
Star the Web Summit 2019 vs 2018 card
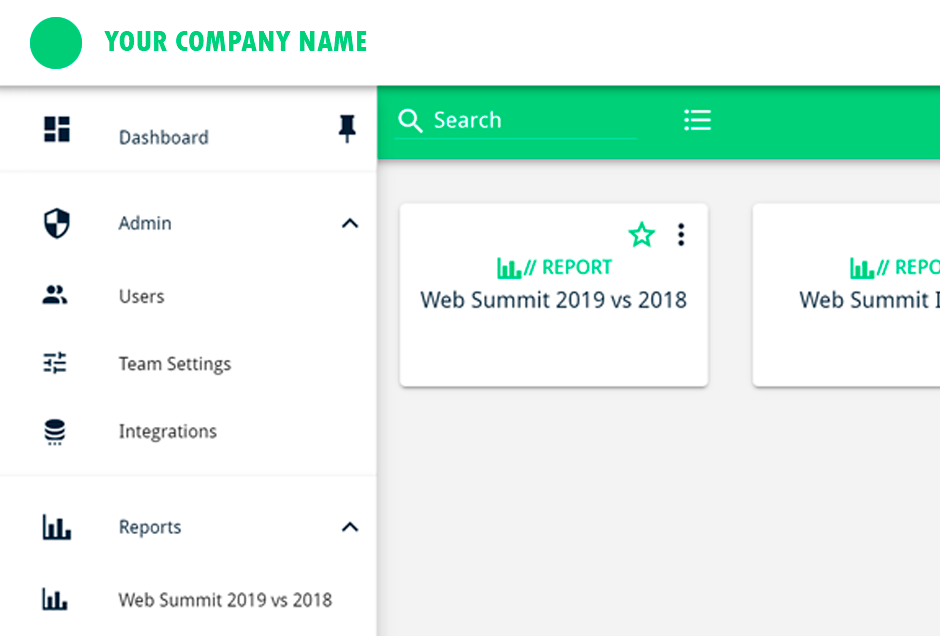pos(641,234)
